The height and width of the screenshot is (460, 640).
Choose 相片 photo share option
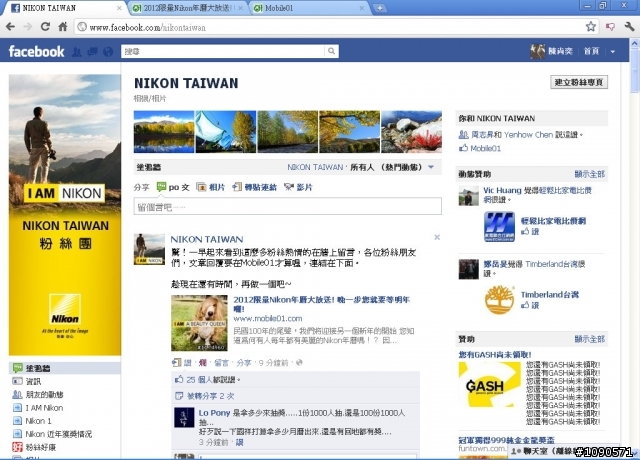click(x=211, y=187)
